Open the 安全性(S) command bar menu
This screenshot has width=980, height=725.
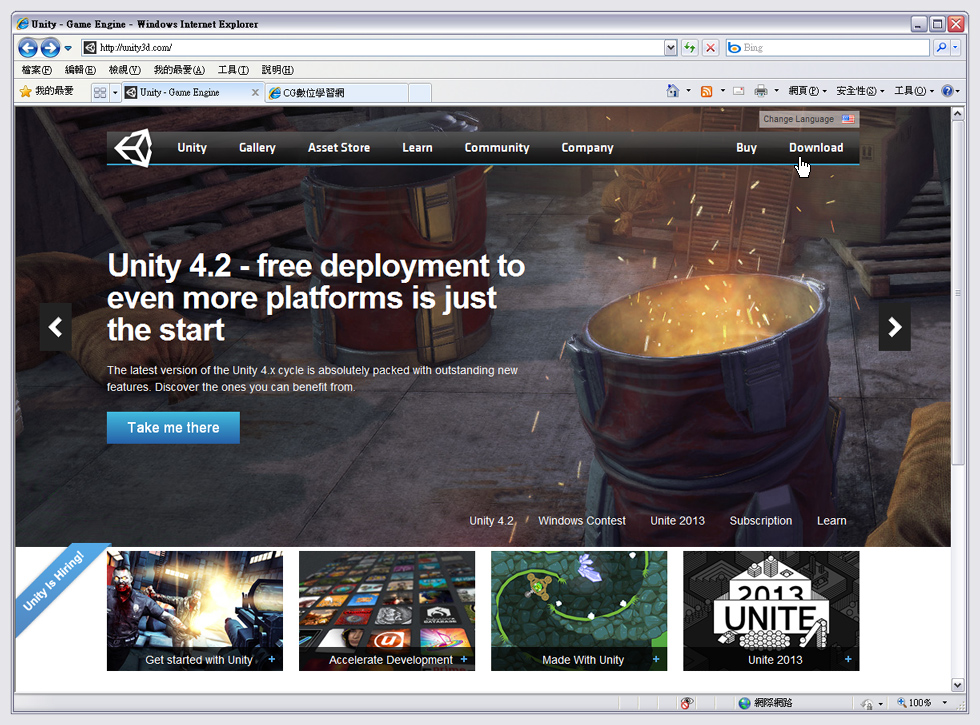point(860,91)
